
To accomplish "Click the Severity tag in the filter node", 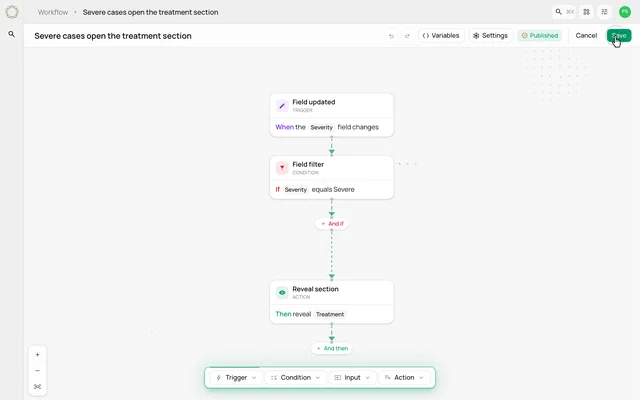I will pyautogui.click(x=296, y=190).
